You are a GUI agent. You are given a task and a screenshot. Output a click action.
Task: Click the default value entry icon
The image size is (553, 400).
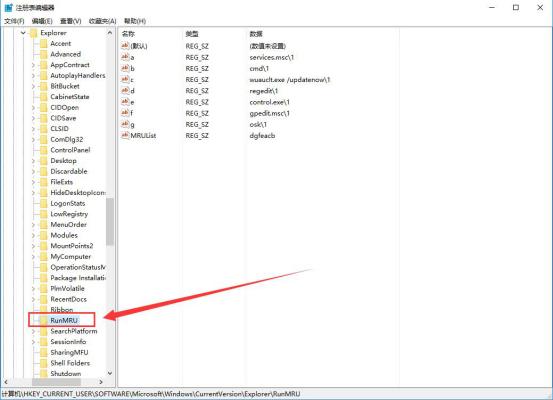pyautogui.click(x=125, y=46)
